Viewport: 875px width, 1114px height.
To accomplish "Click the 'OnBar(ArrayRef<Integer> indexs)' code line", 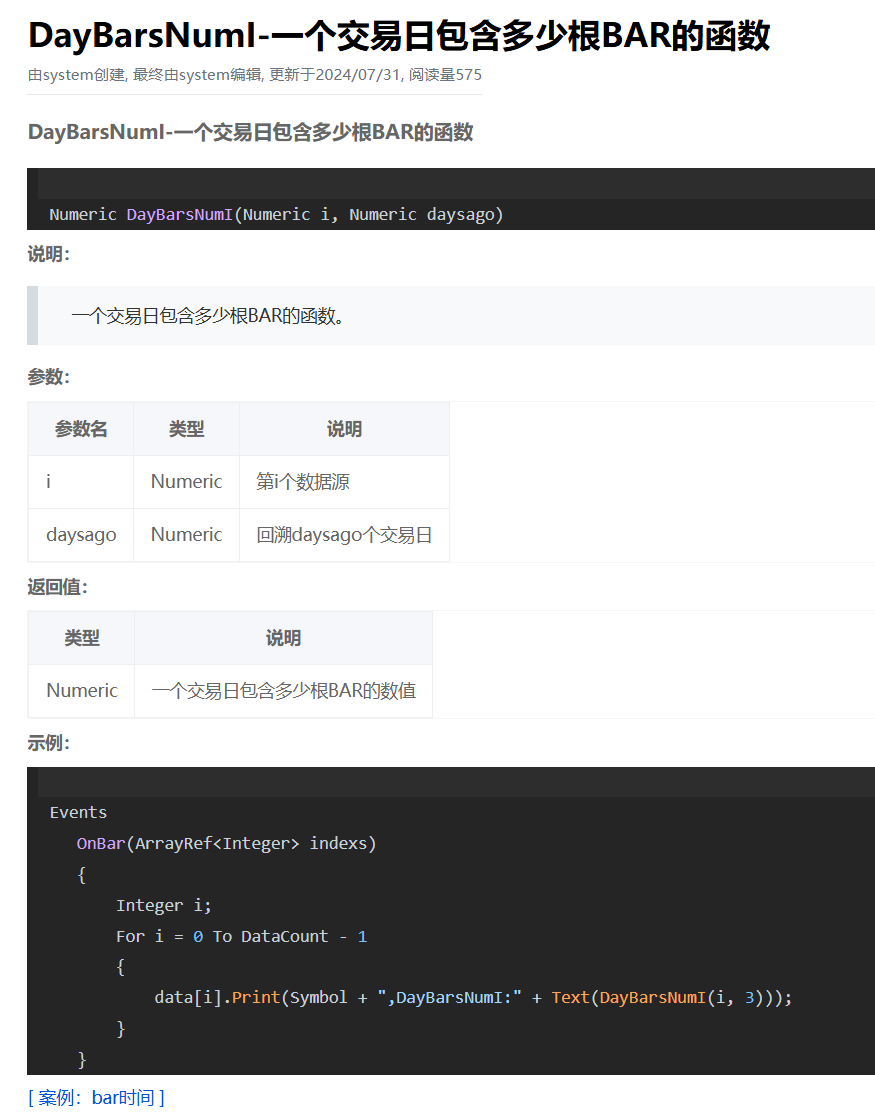I will 227,843.
